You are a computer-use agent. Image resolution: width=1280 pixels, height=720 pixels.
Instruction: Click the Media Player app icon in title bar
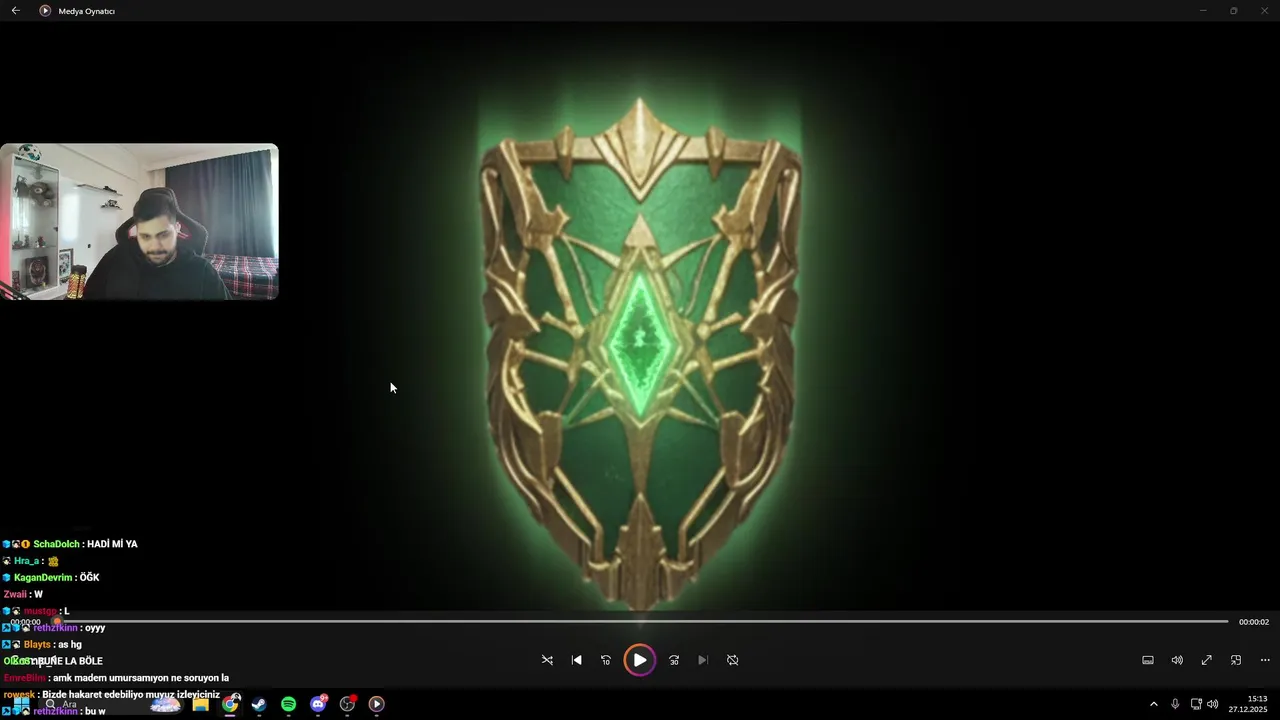[45, 11]
